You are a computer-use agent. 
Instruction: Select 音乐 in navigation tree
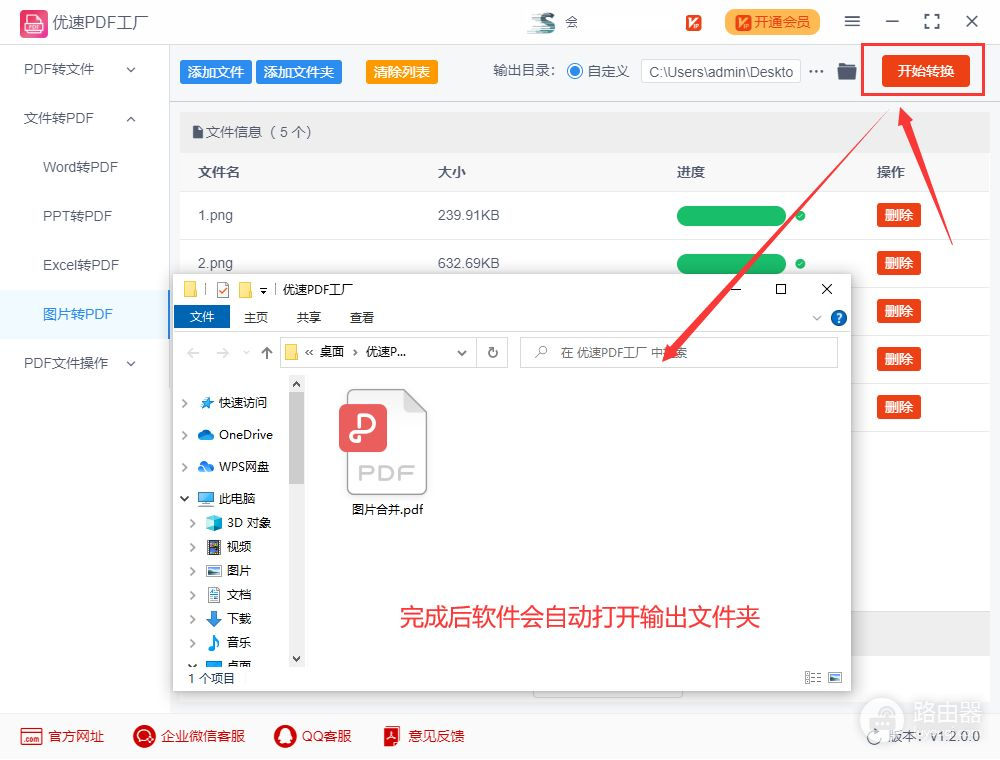click(230, 643)
